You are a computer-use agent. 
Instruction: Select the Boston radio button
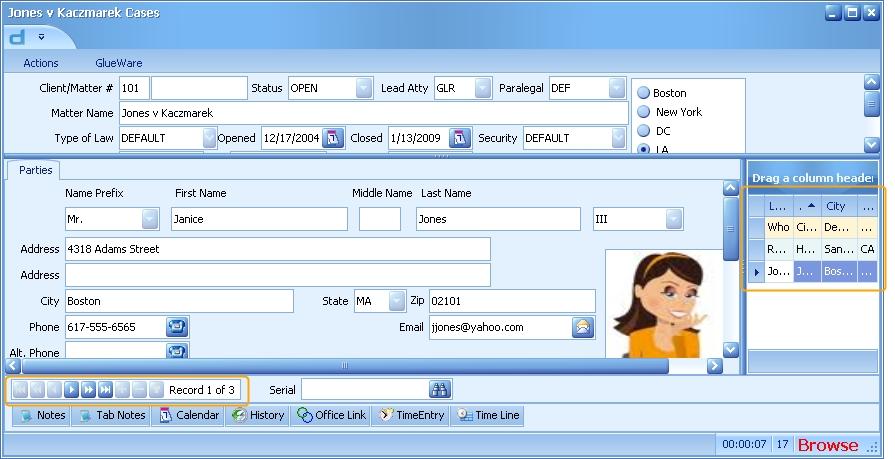pos(644,92)
